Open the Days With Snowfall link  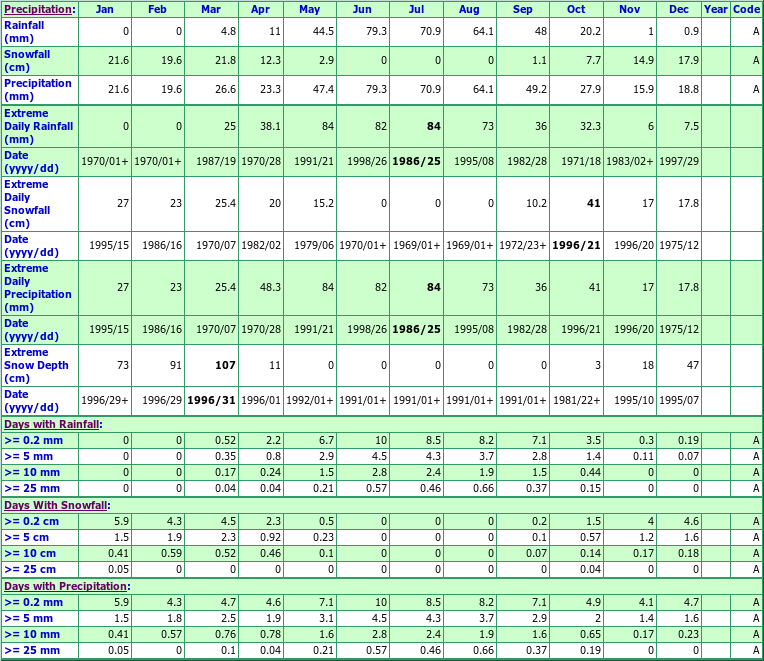(x=56, y=505)
